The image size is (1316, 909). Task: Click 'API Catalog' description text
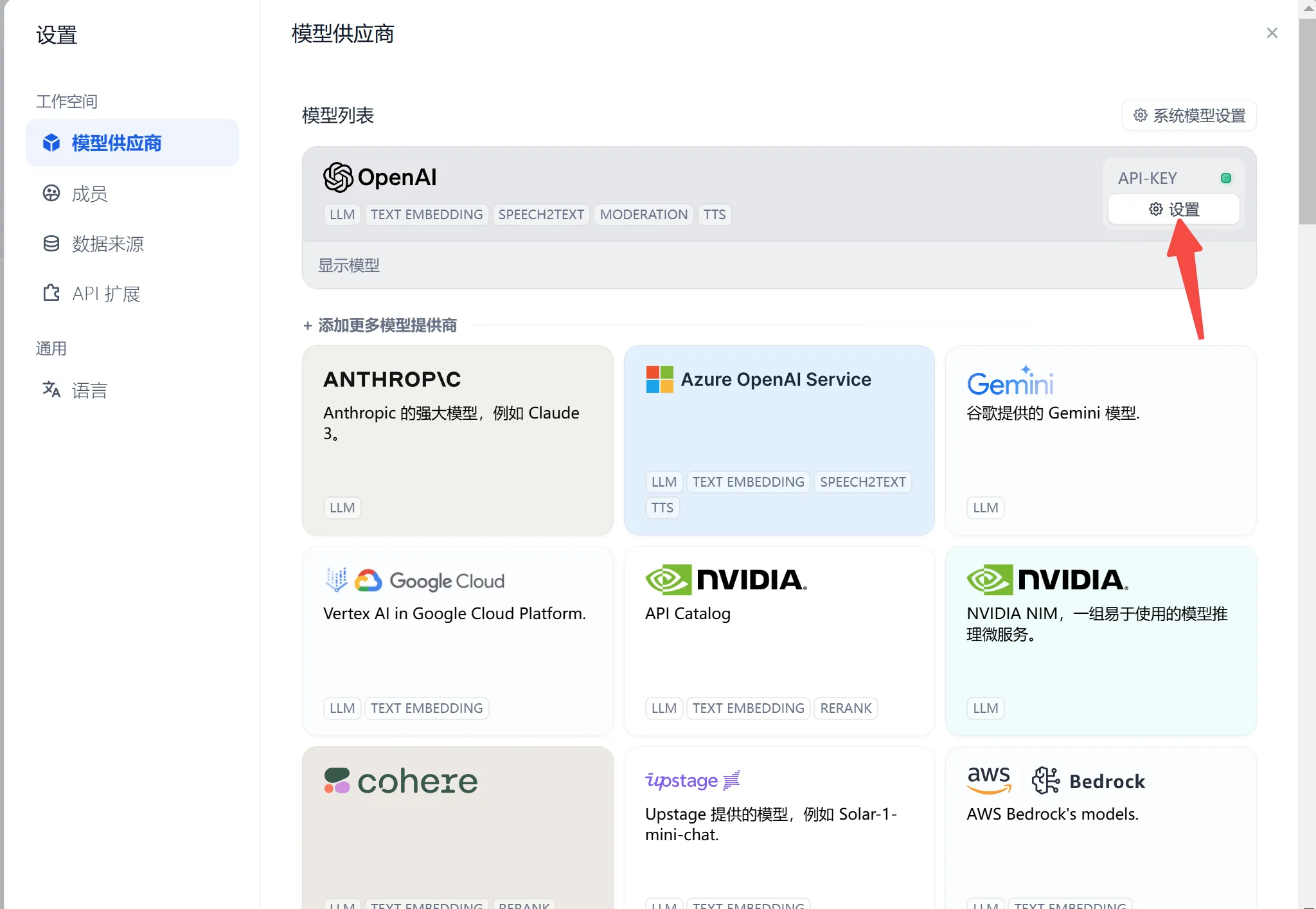(688, 613)
